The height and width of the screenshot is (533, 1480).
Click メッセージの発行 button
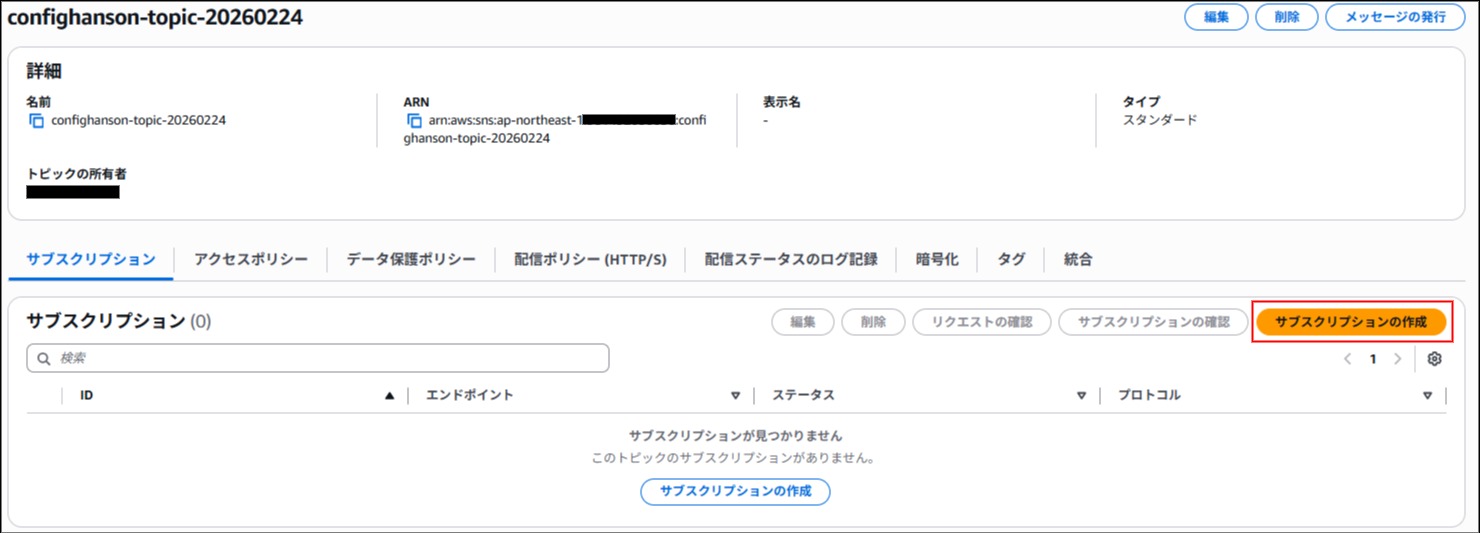click(1395, 17)
